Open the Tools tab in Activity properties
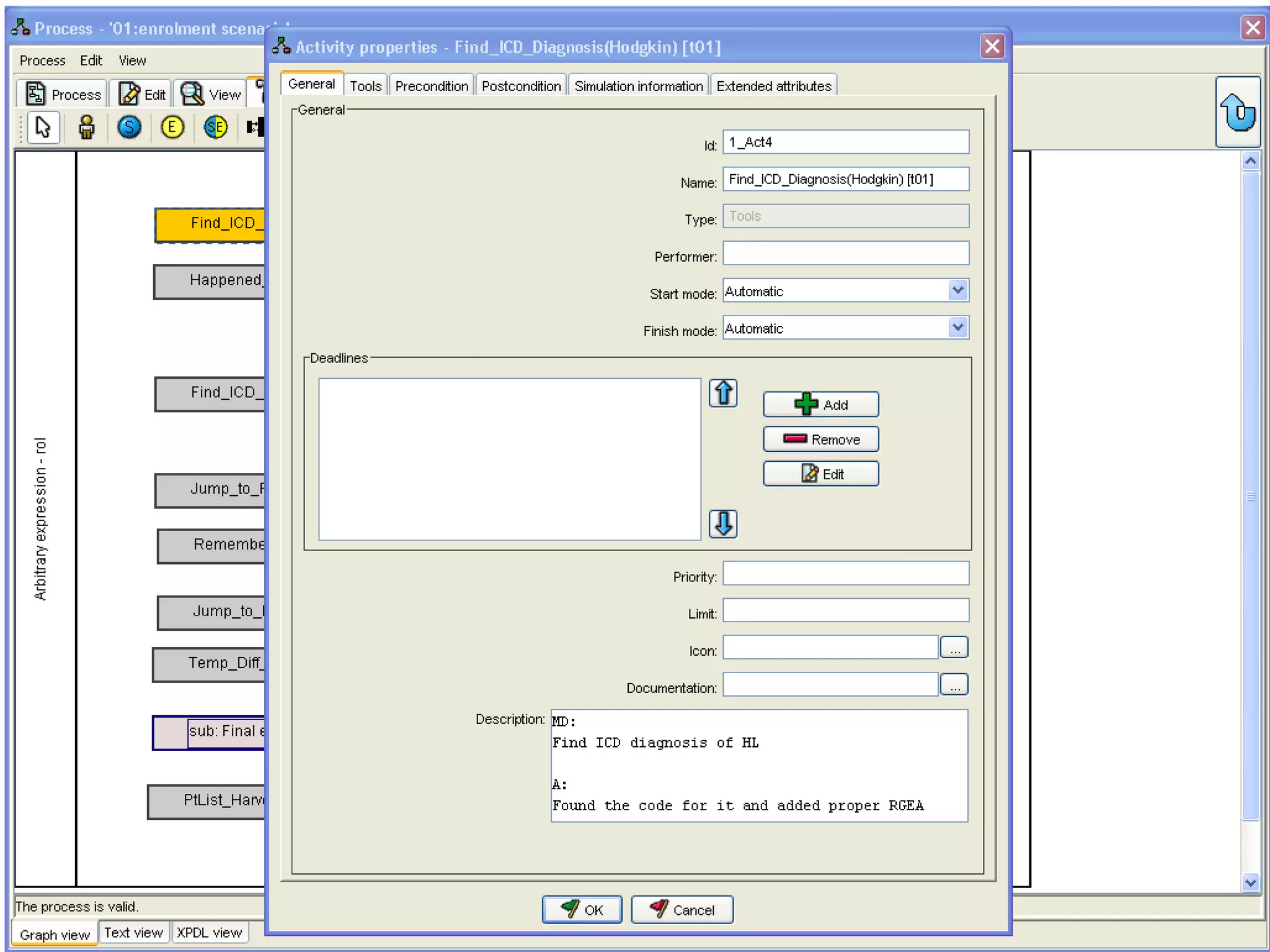The height and width of the screenshot is (952, 1270). (x=365, y=86)
